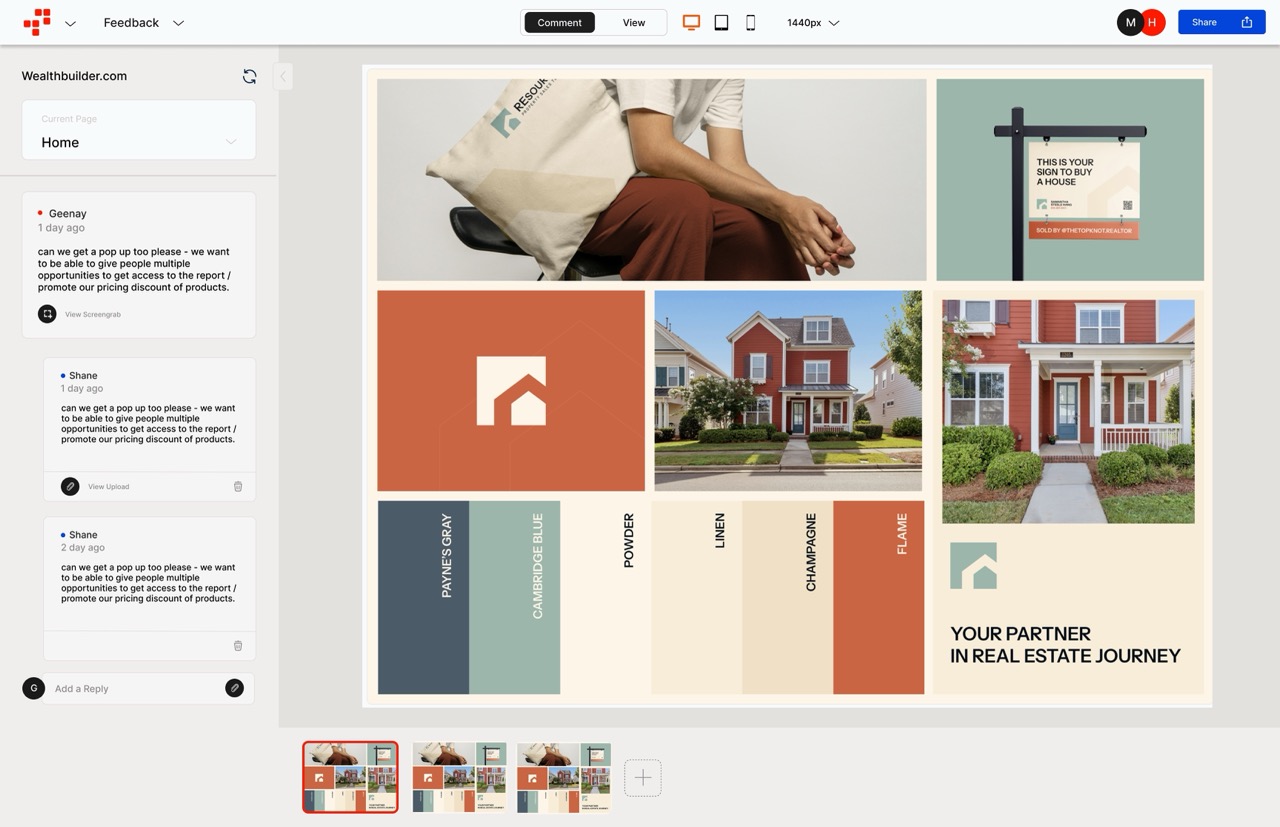Image resolution: width=1280 pixels, height=827 pixels.
Task: Click the G avatar beside the reply box
Action: click(34, 688)
